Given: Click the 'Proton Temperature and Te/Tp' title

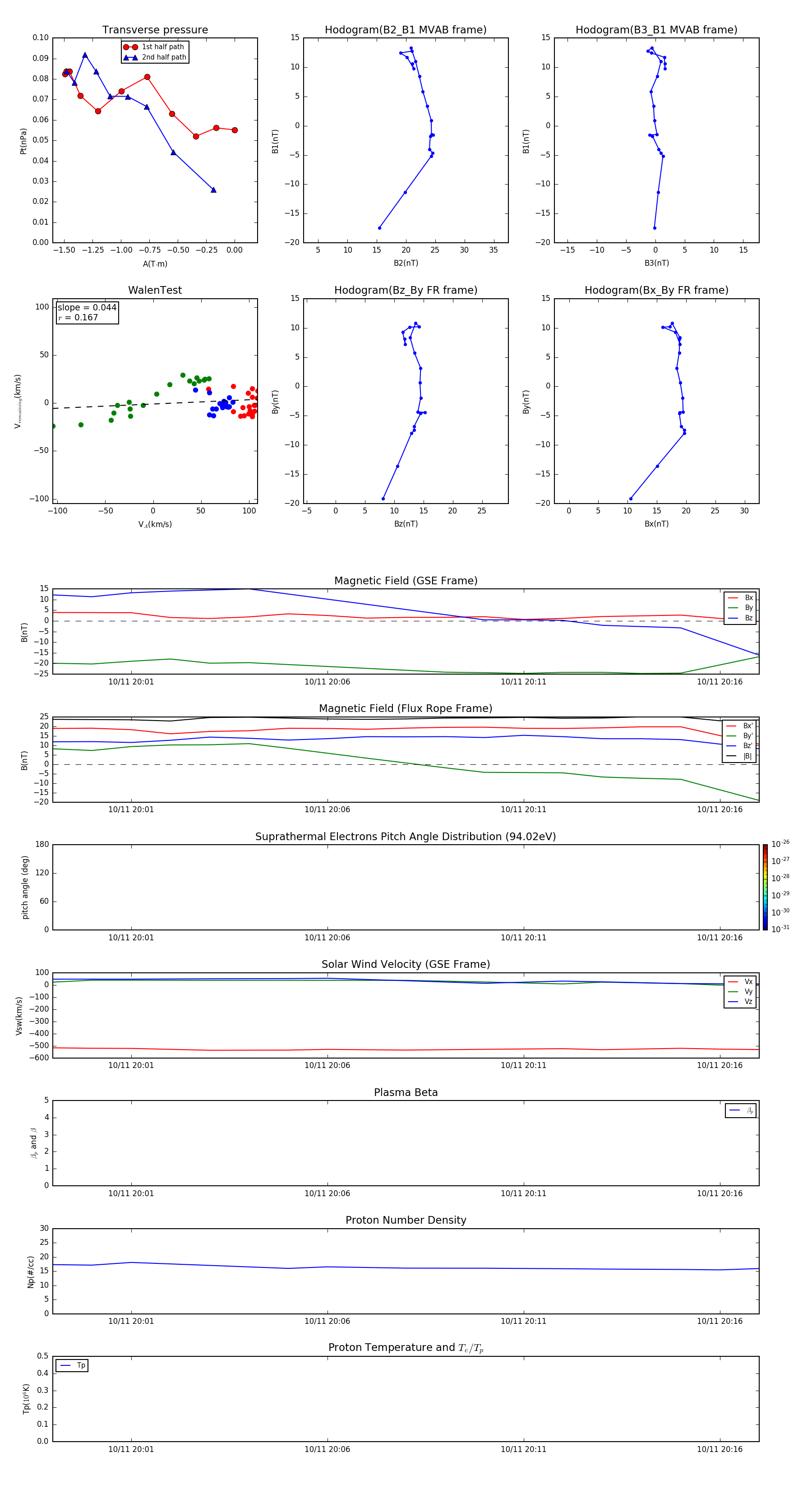Looking at the screenshot, I should pos(406,1347).
